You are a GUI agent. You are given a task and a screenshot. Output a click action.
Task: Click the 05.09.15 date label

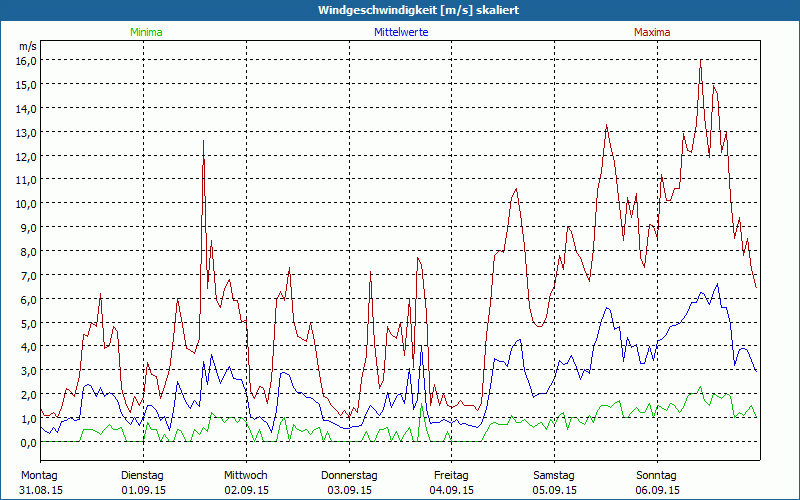(x=555, y=490)
